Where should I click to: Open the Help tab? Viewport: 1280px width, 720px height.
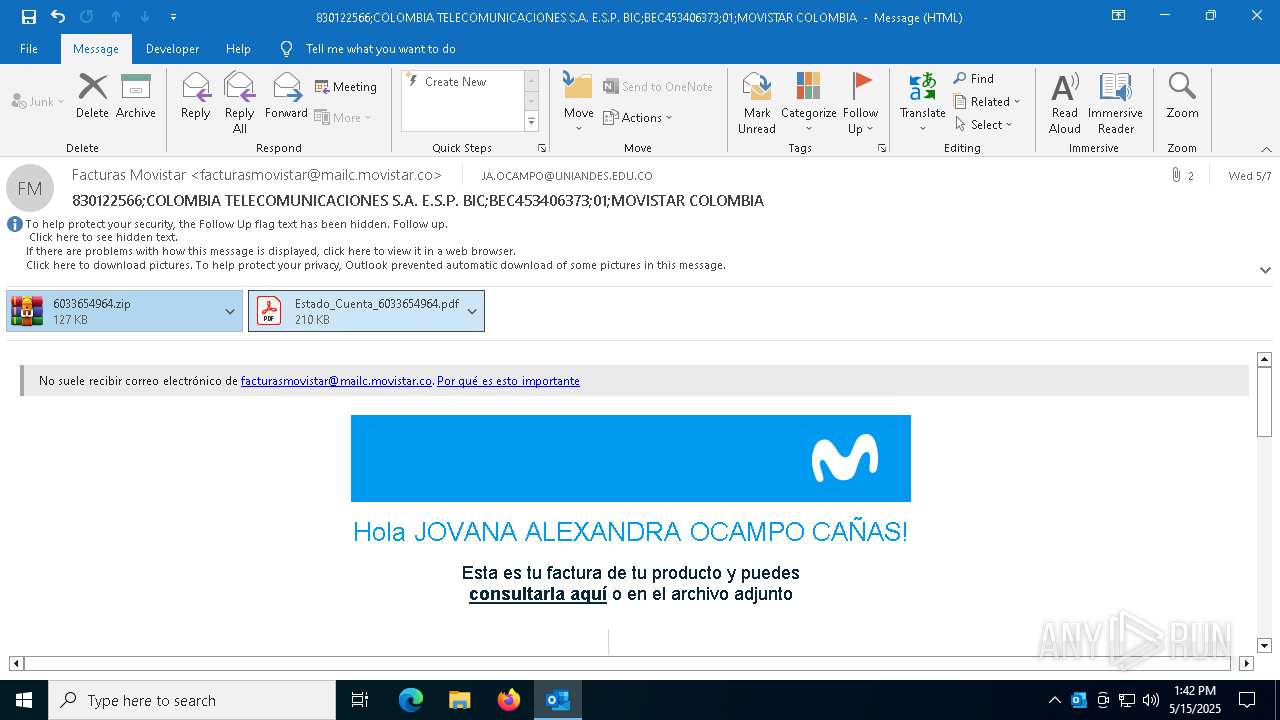[x=238, y=49]
